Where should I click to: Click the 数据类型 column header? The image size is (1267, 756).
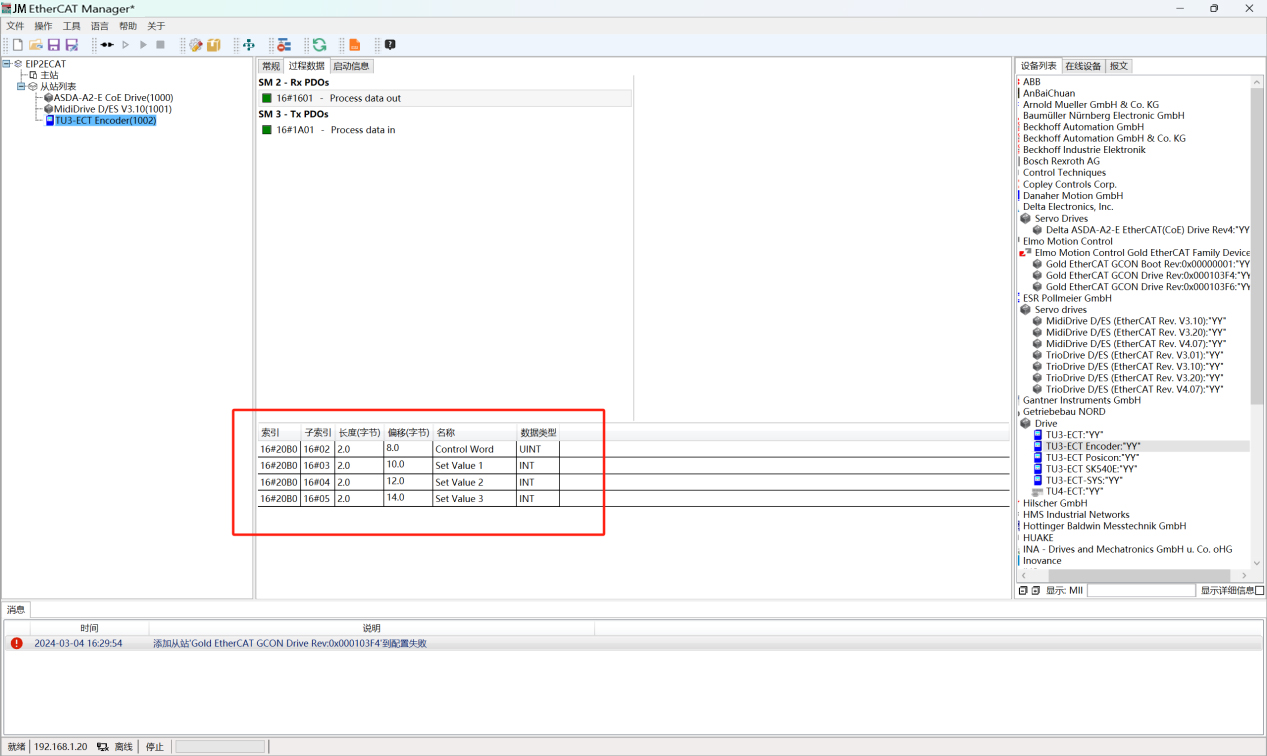538,432
